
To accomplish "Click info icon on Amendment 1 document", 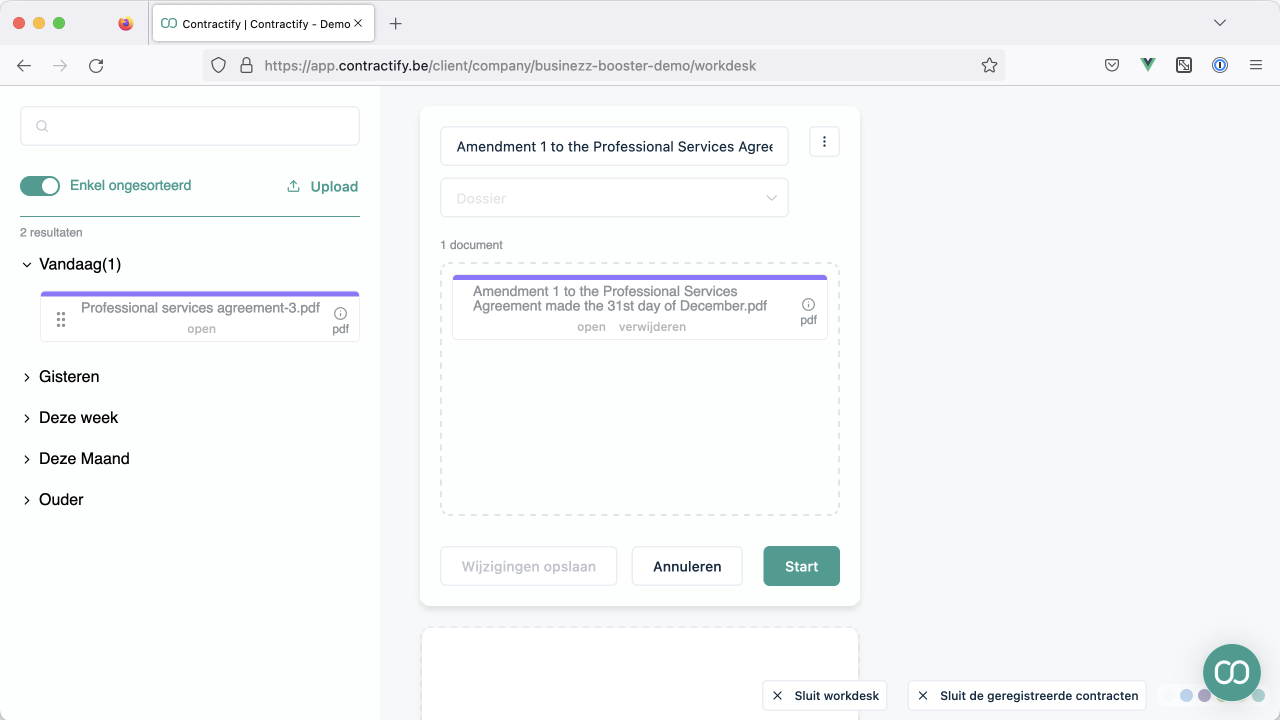I will pos(809,305).
